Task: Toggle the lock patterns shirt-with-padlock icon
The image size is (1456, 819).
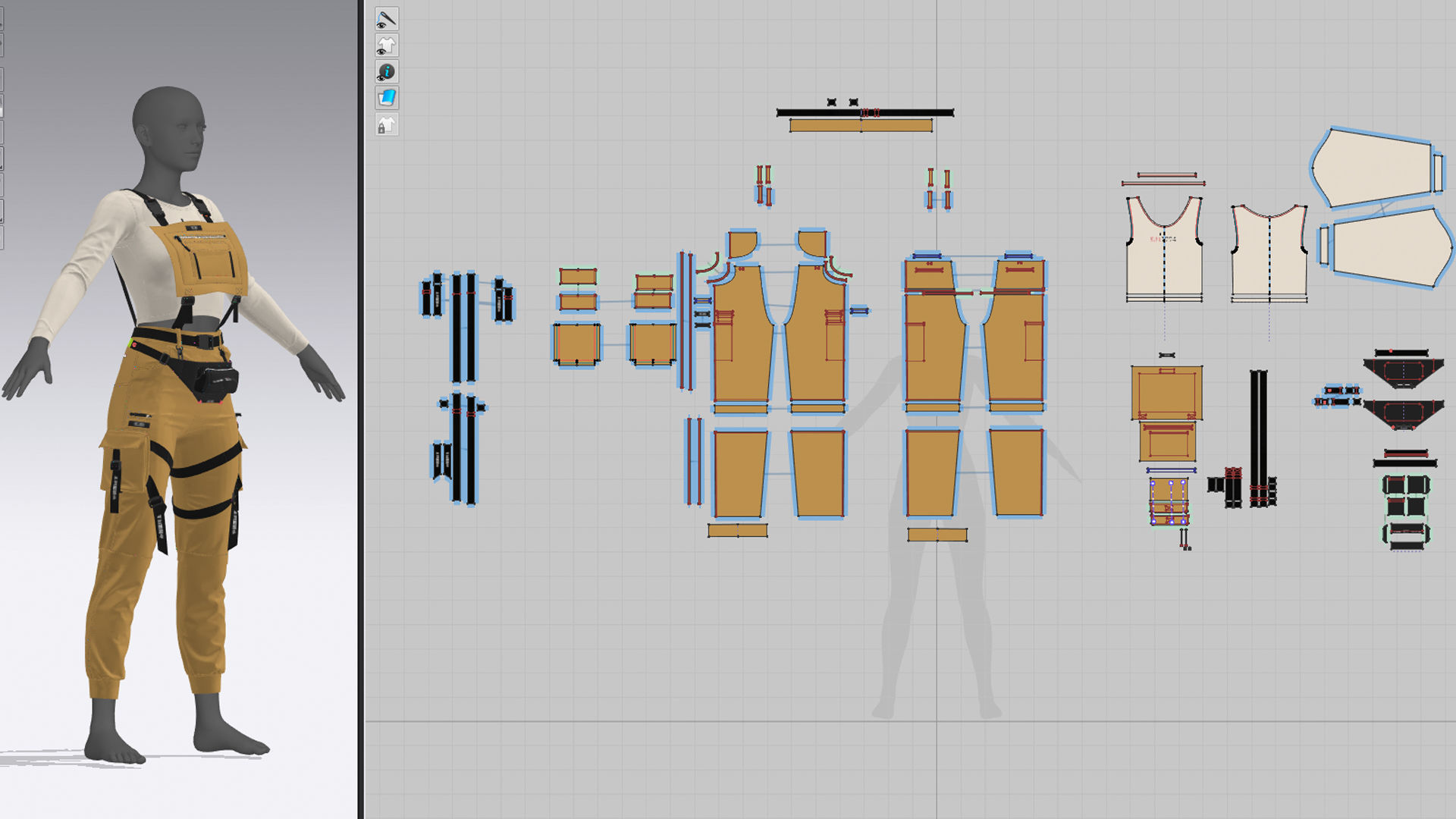Action: click(387, 124)
